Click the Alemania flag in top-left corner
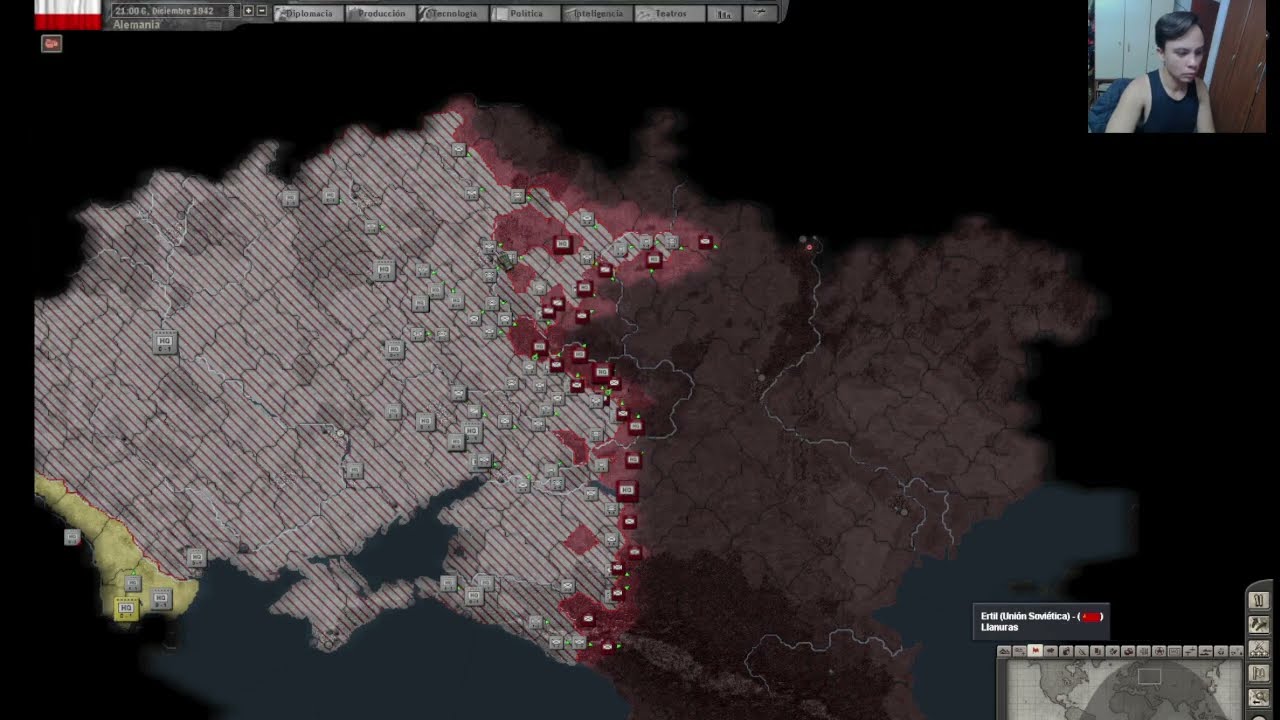Screen dimensions: 1280x720 tap(68, 14)
